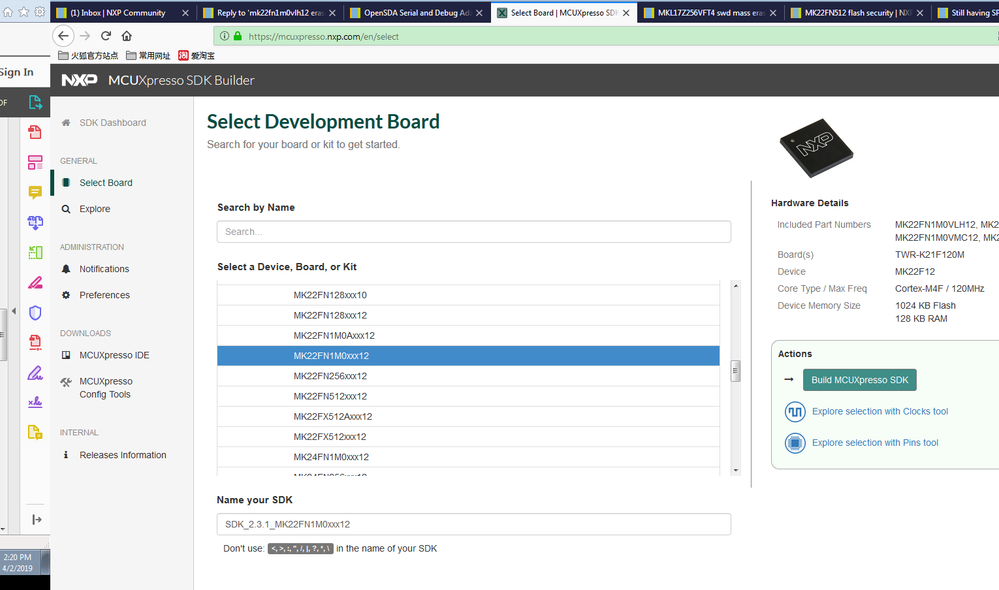Screen dimensions: 999x590
Task: Click Config Tools wrench icon
Action: point(66,382)
